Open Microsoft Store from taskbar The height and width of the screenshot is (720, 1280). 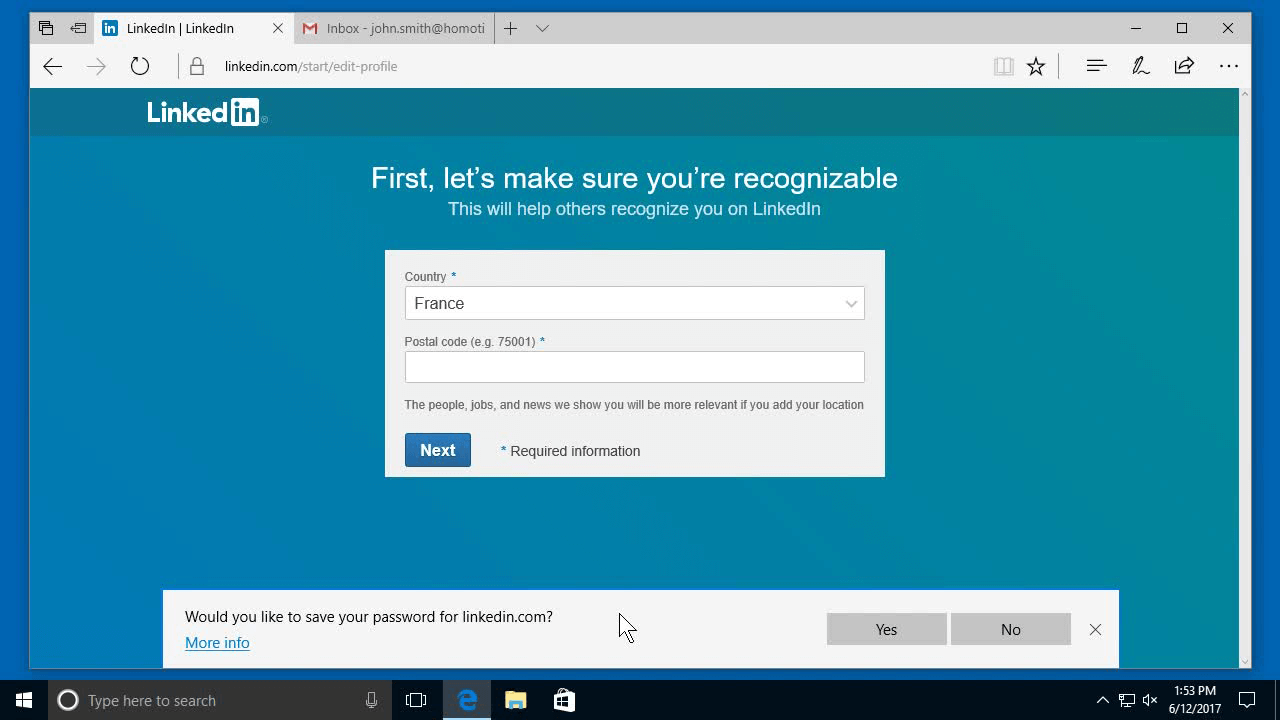564,700
